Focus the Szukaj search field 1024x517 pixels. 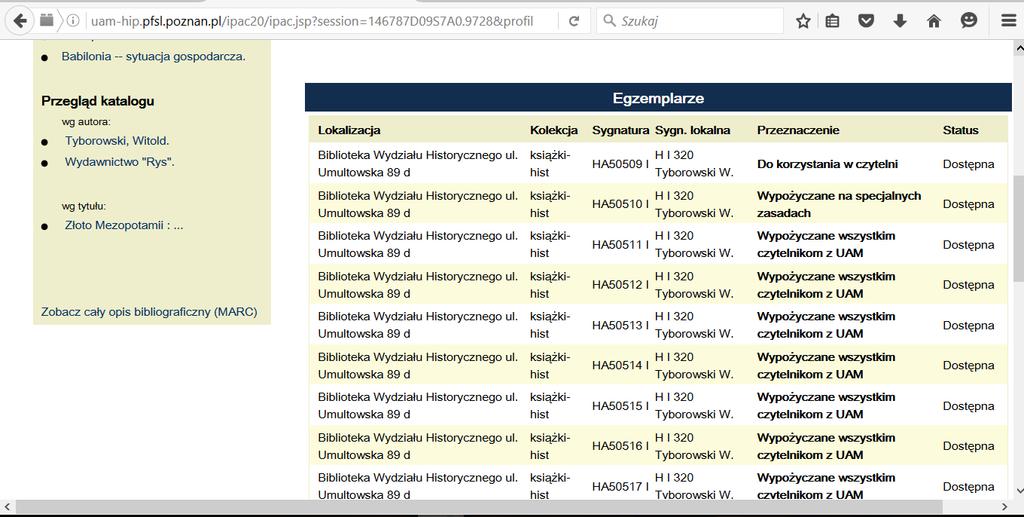coord(690,21)
